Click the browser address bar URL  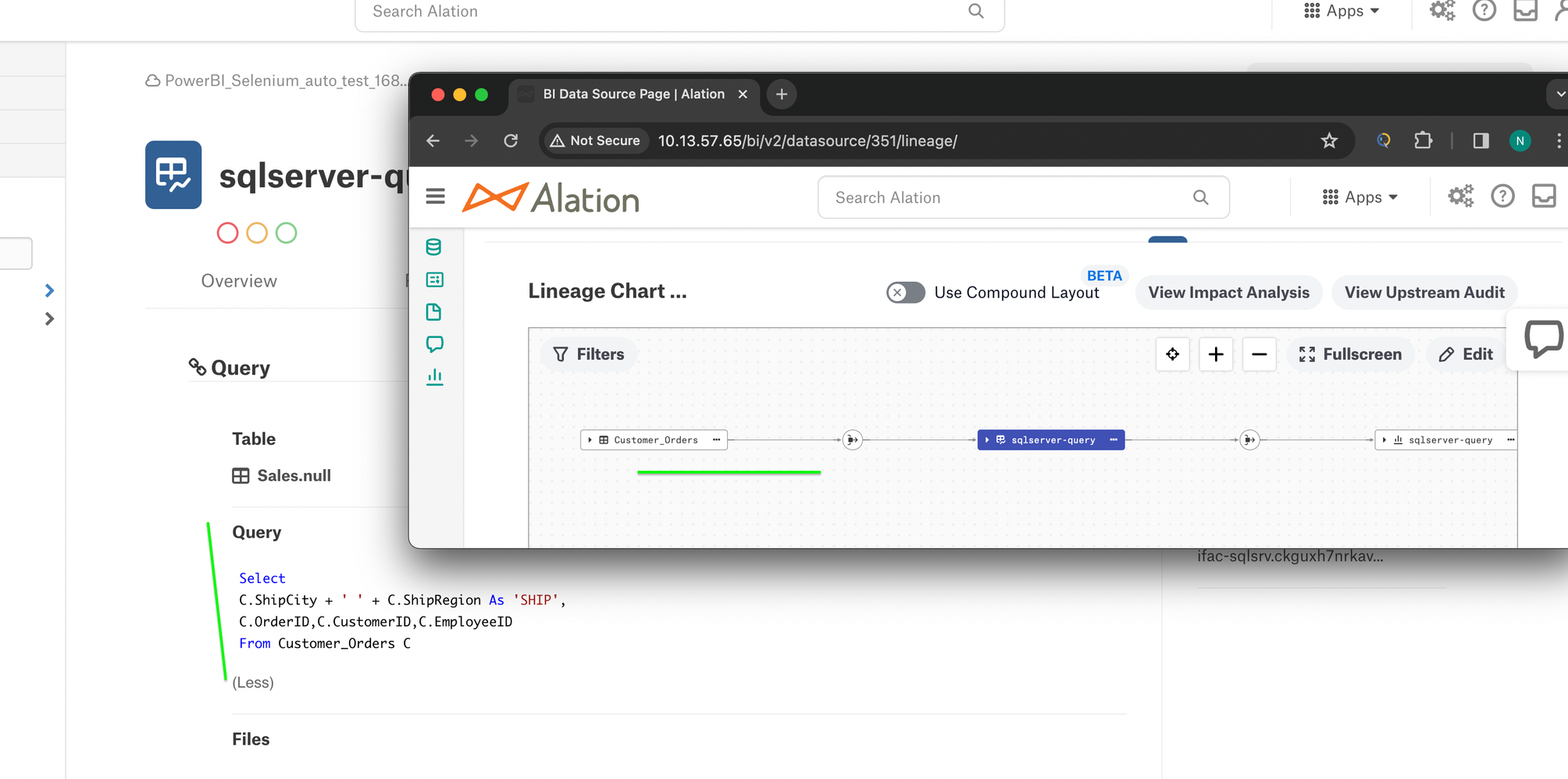point(807,141)
